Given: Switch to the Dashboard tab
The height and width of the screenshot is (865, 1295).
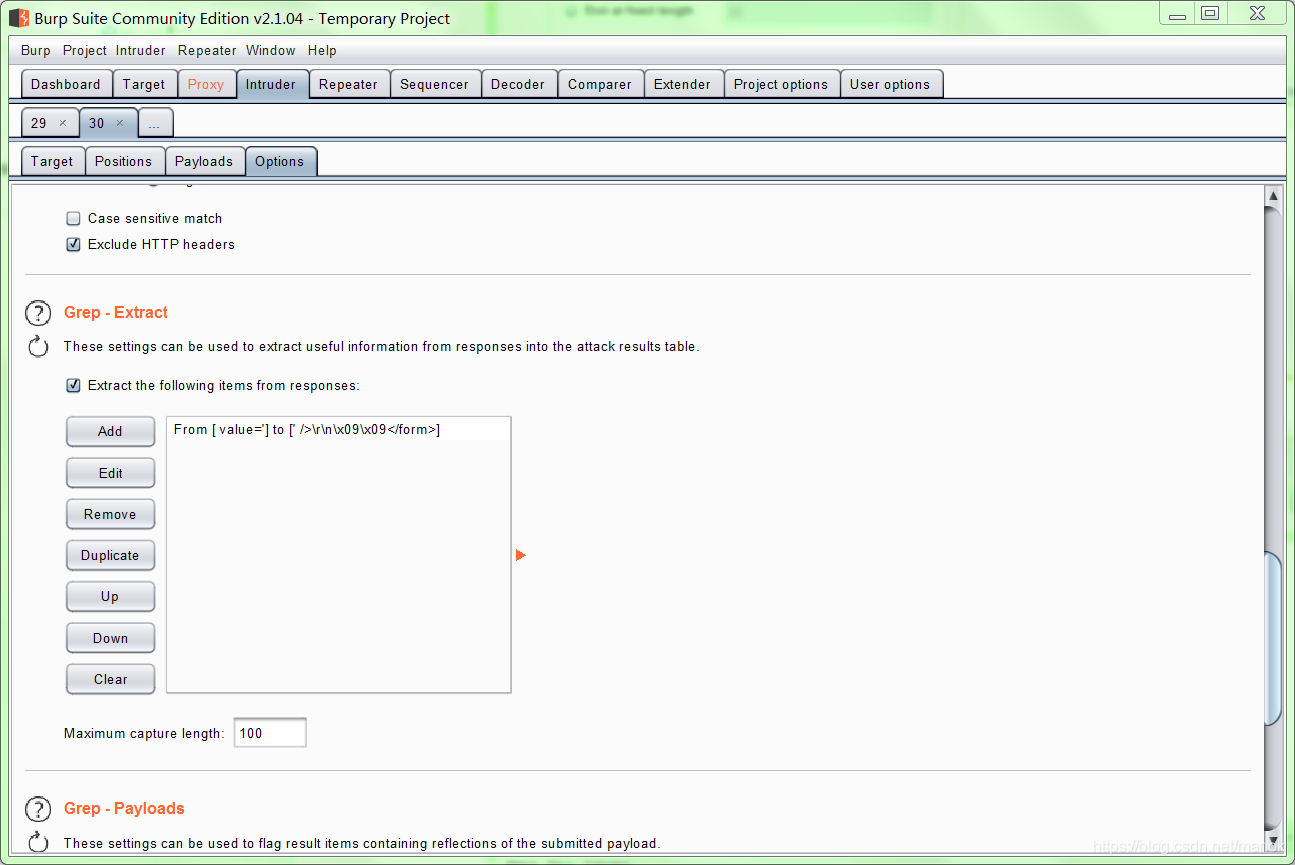Looking at the screenshot, I should 66,84.
